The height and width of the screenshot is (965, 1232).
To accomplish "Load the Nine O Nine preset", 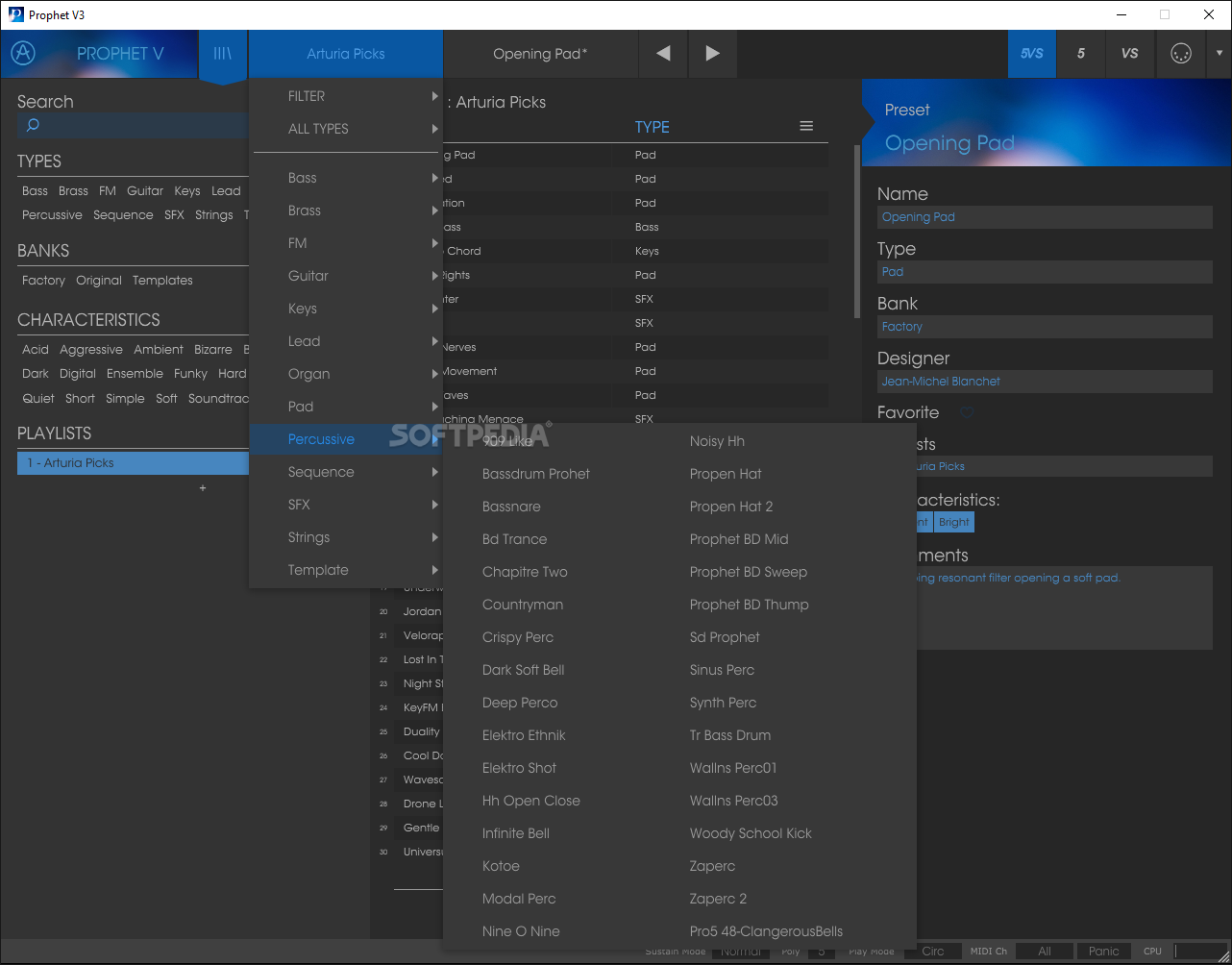I will (521, 931).
